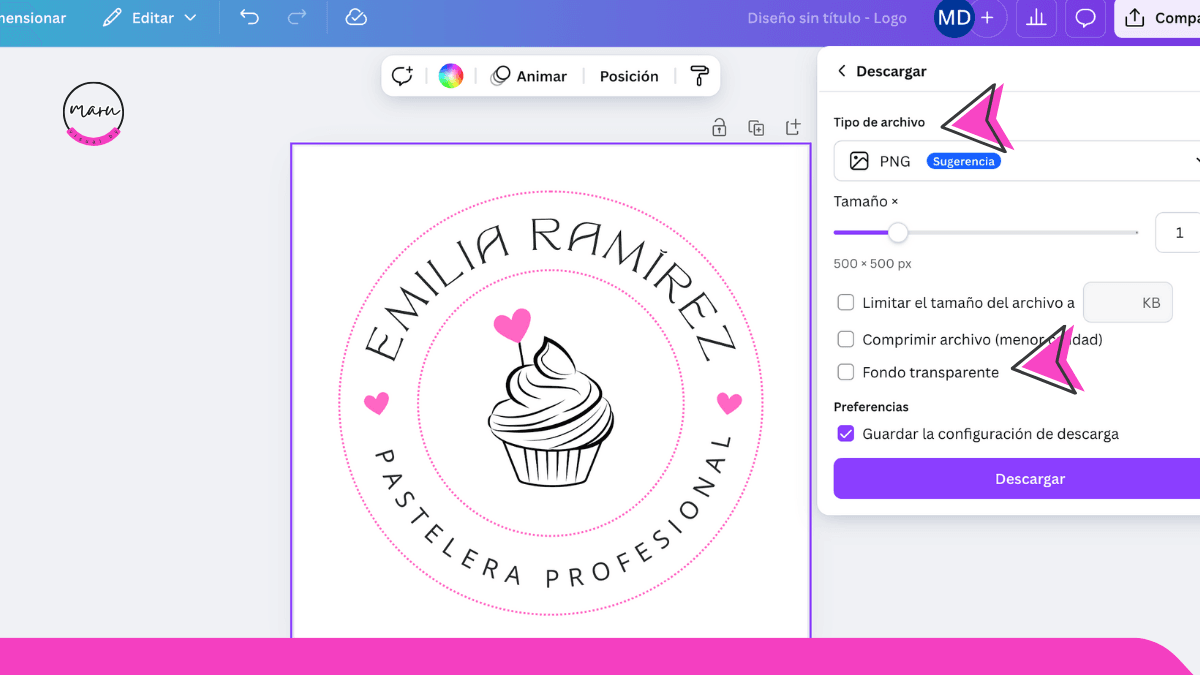Enable the Fondo transparente checkbox
Image resolution: width=1200 pixels, height=675 pixels.
(845, 372)
